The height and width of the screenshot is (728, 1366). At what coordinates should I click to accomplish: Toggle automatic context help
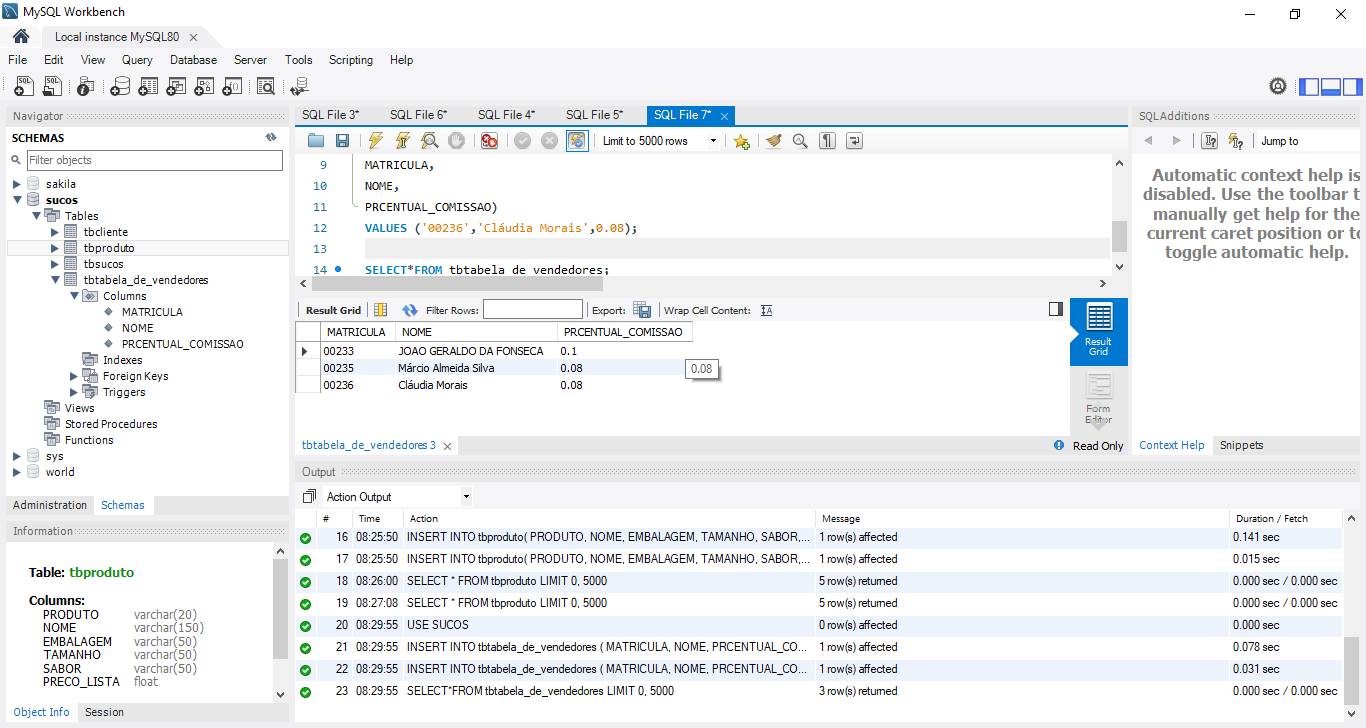(x=1236, y=141)
